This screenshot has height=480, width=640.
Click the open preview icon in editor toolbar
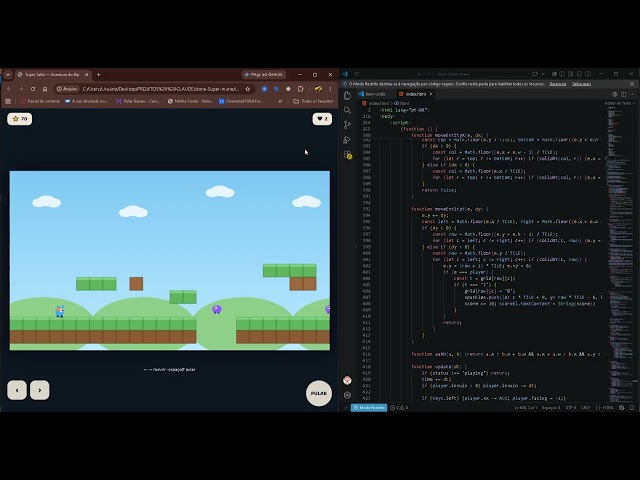(x=615, y=94)
